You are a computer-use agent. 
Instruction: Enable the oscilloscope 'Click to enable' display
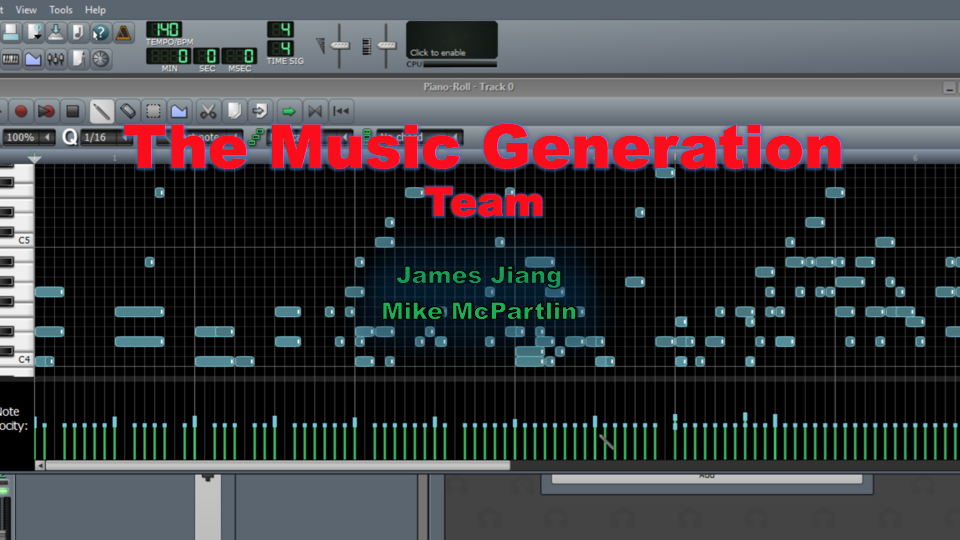pyautogui.click(x=452, y=40)
